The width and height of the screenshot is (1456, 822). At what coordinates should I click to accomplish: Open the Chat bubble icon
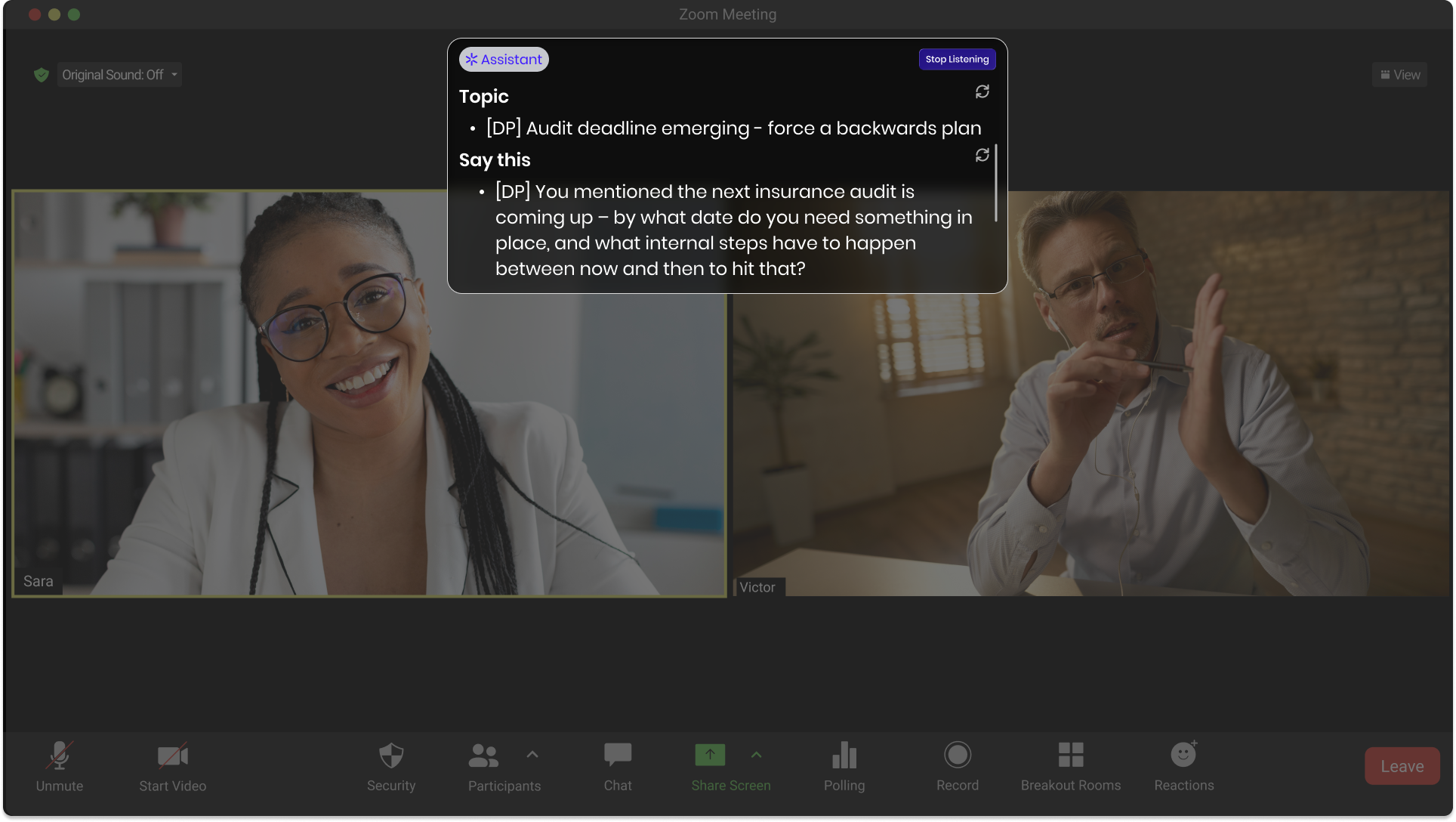tap(617, 756)
